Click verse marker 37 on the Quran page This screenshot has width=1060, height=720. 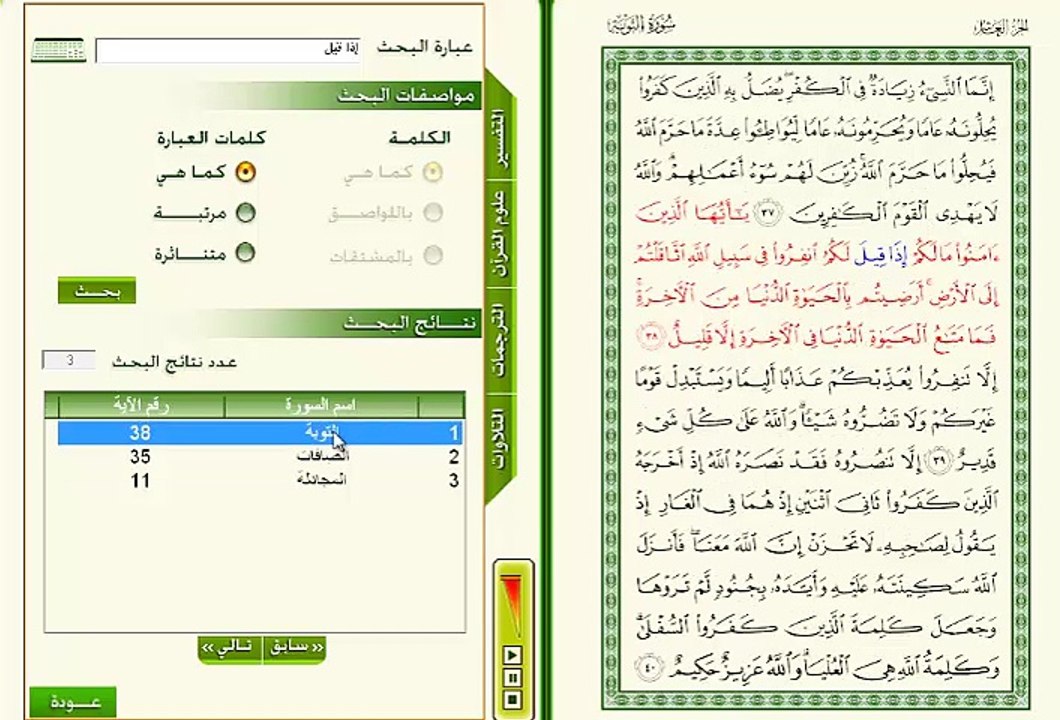(x=767, y=214)
